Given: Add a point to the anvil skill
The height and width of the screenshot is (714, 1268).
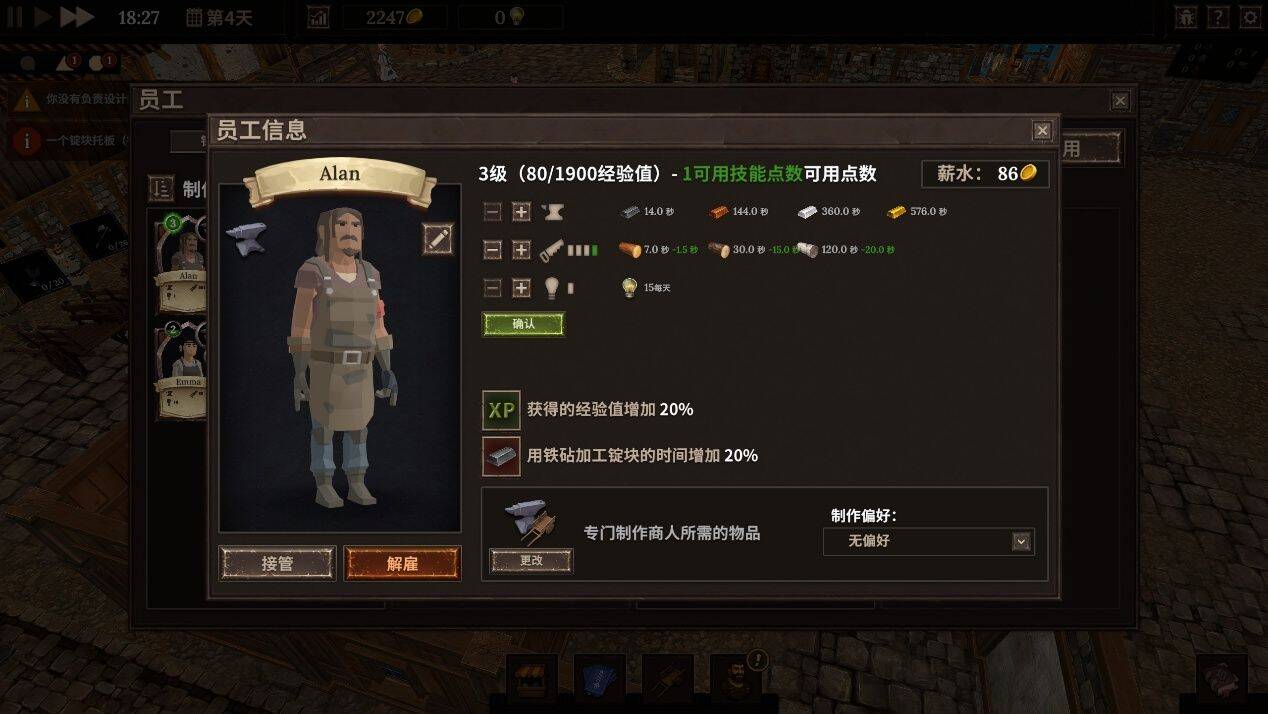Looking at the screenshot, I should click(x=521, y=212).
